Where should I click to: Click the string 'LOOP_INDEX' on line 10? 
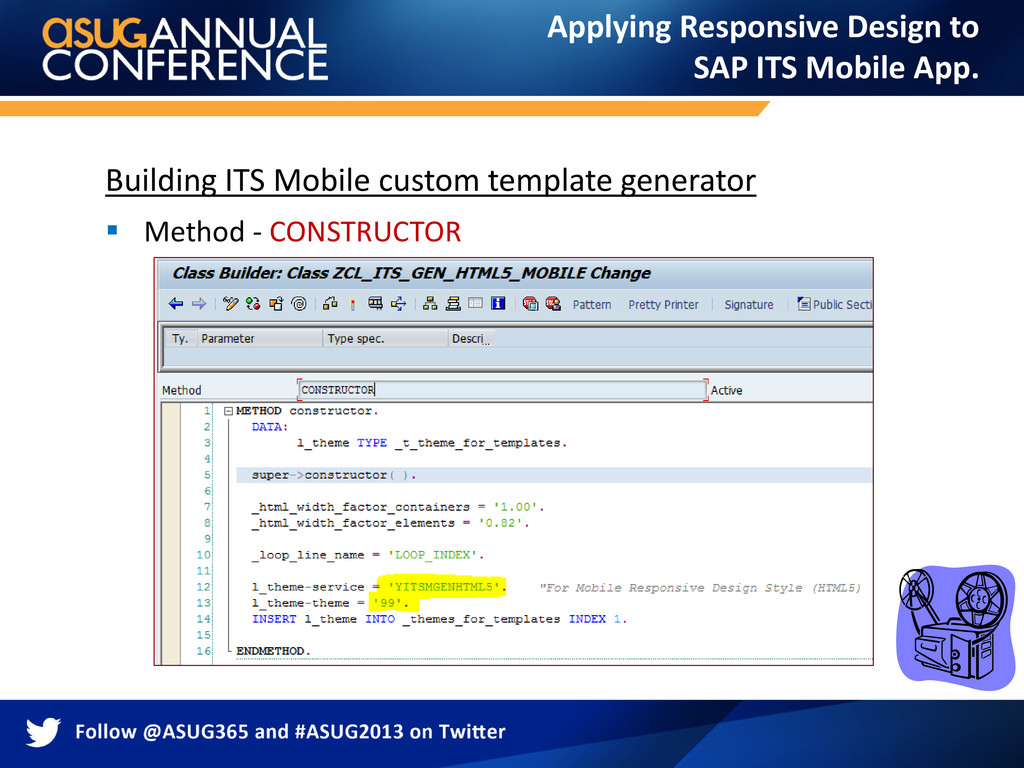coord(432,555)
